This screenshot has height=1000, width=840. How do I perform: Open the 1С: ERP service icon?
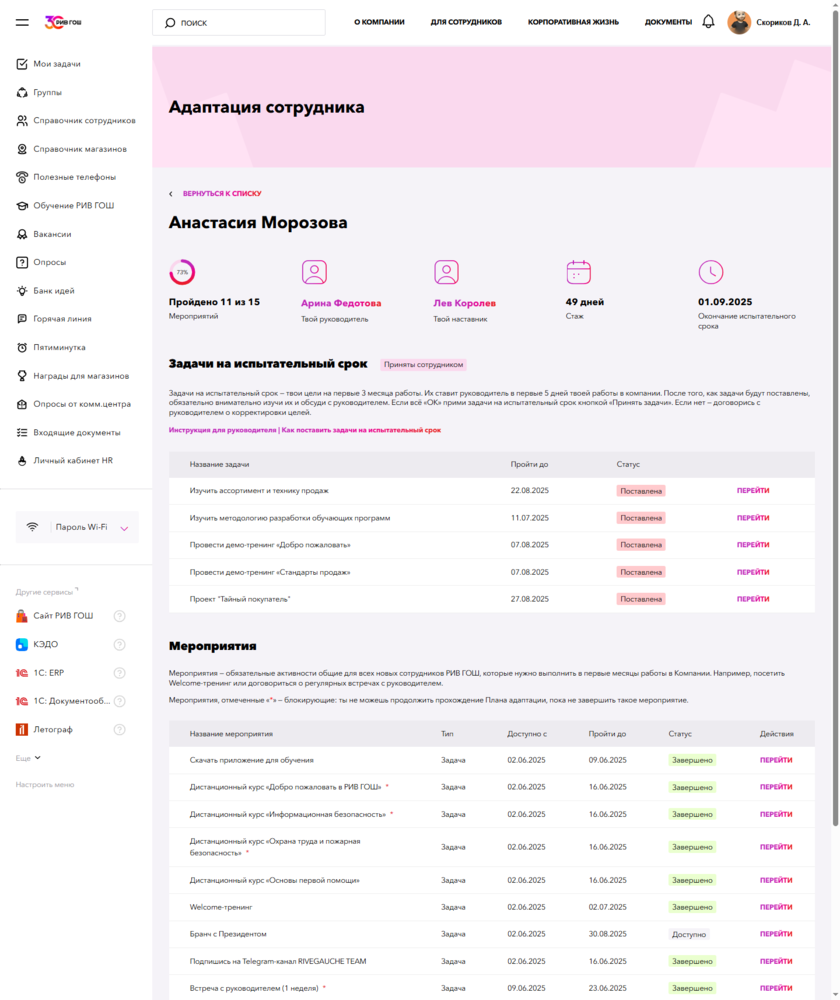point(22,673)
